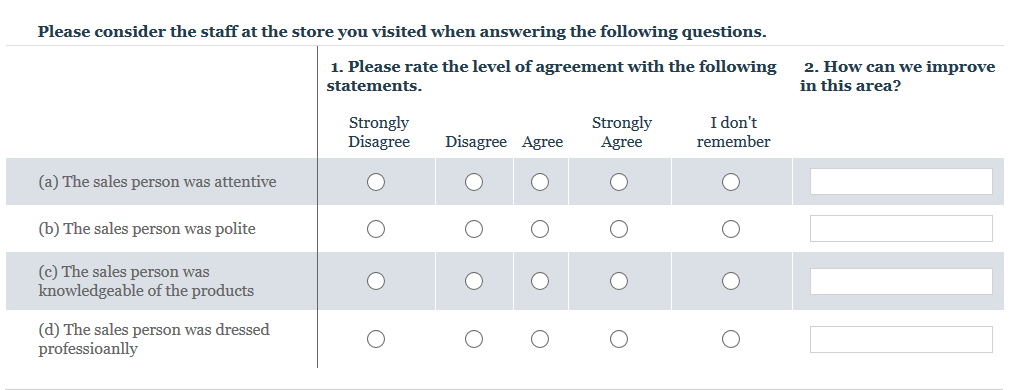Focus improvement field for dressed professionally row

coord(901,339)
